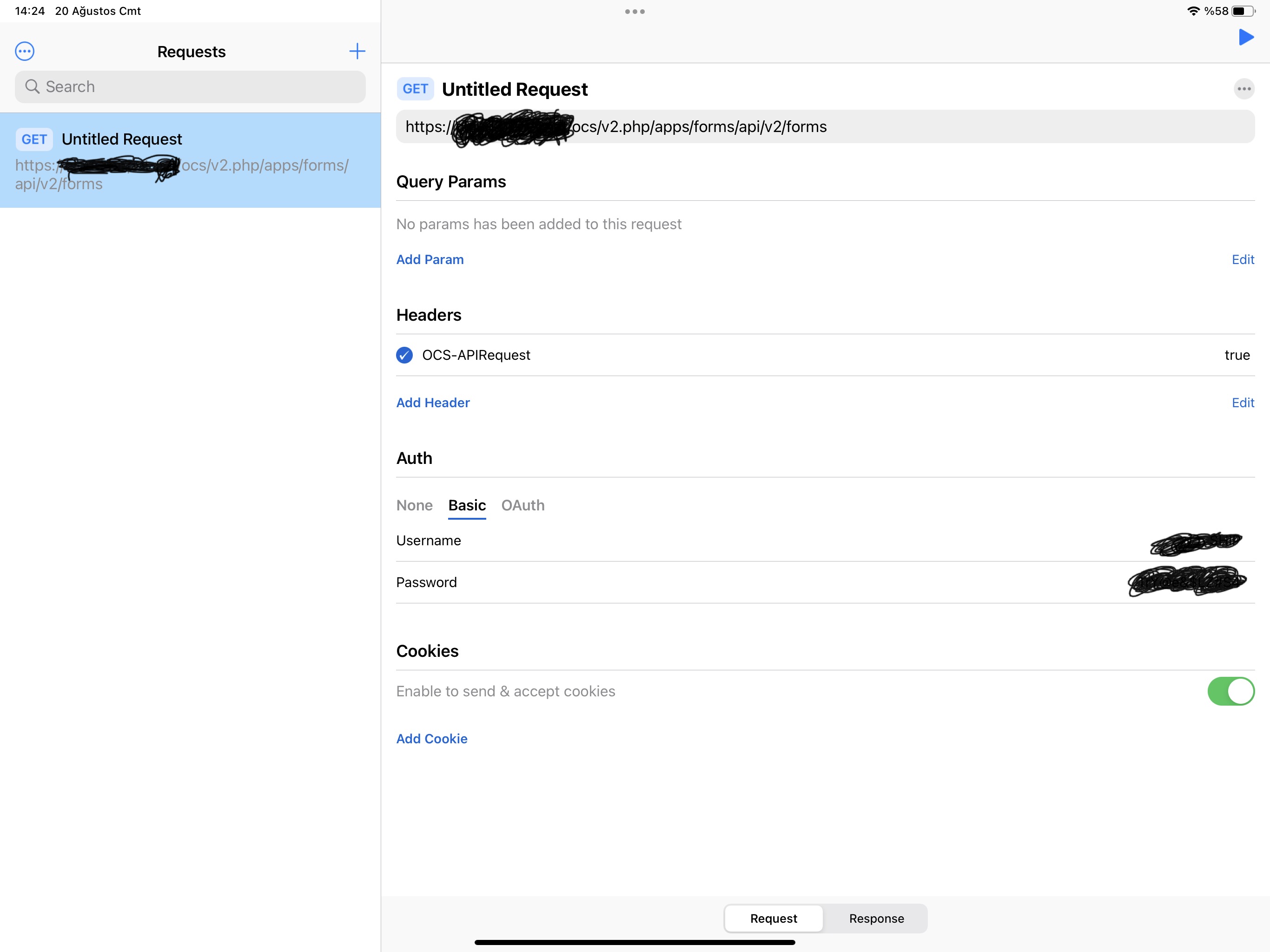Click the search magnifier icon in the sidebar
1270x952 pixels.
tap(33, 87)
